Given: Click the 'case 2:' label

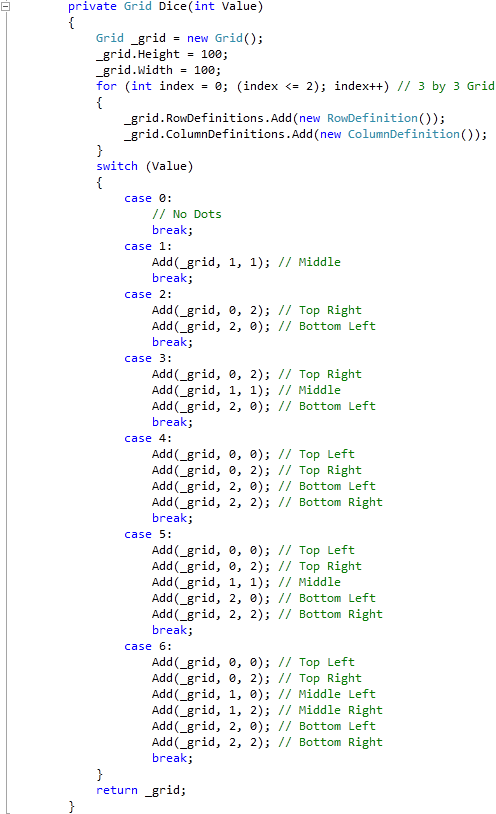Looking at the screenshot, I should (148, 294).
